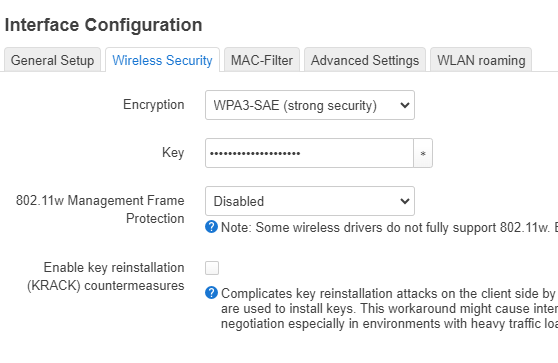558x363 pixels.
Task: Click the help icon beside KRACK description
Action: point(211,293)
